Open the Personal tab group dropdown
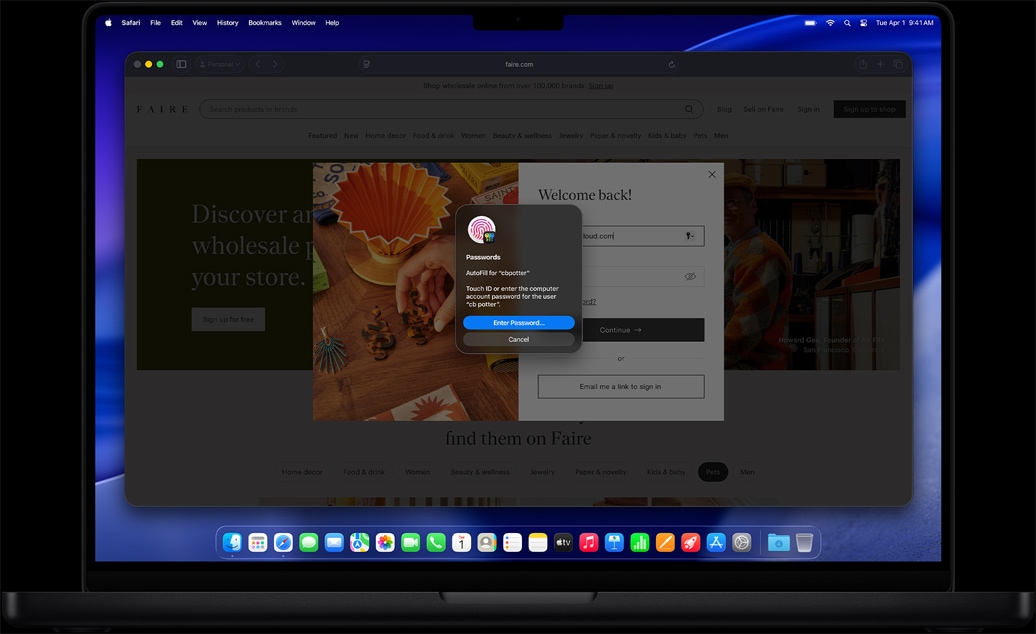1036x634 pixels. point(217,63)
